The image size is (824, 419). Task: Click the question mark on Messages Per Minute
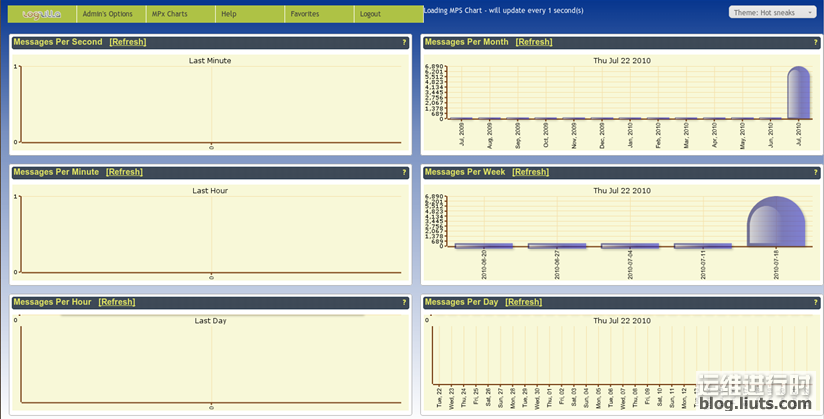click(404, 173)
